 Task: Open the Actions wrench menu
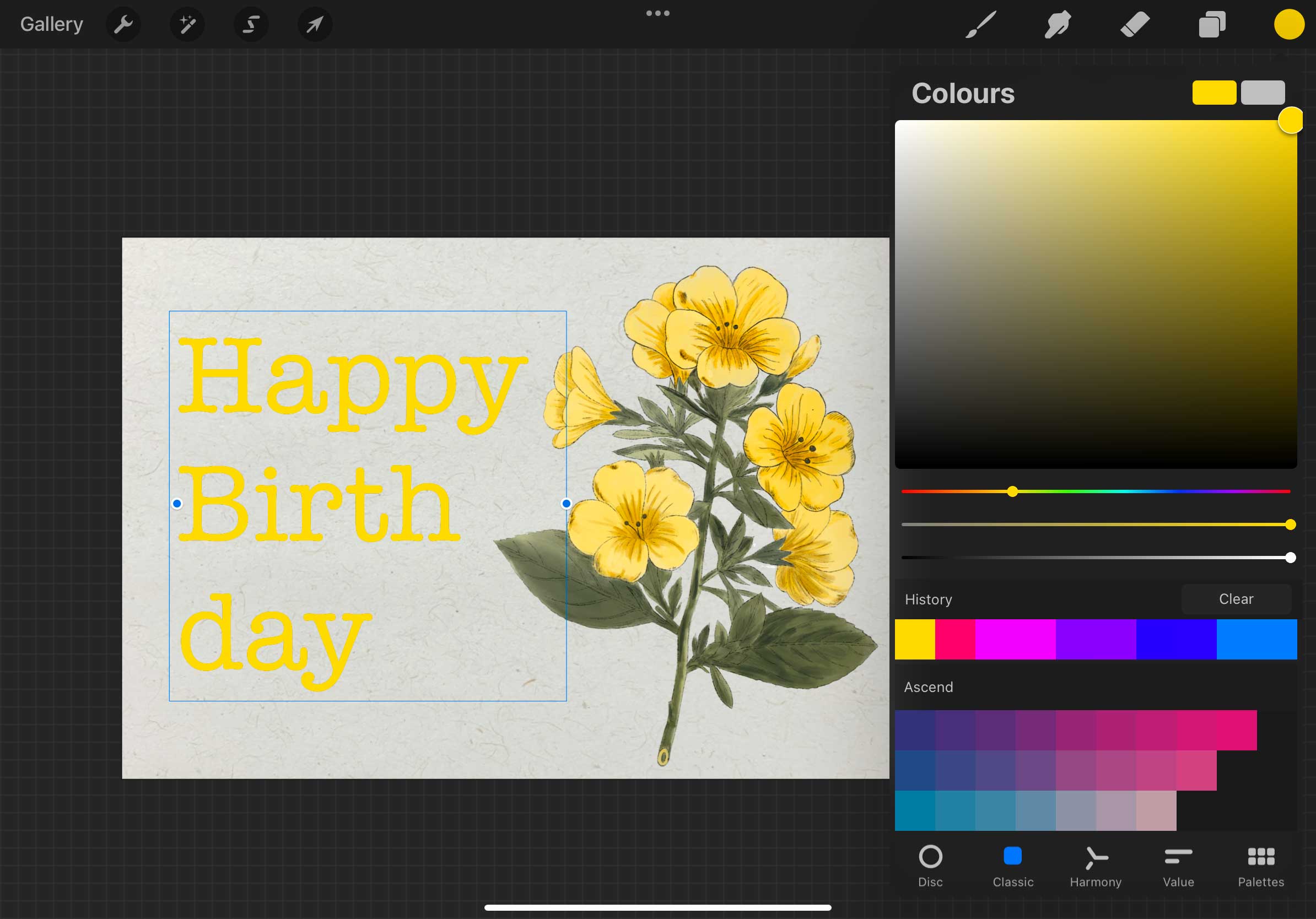point(123,25)
